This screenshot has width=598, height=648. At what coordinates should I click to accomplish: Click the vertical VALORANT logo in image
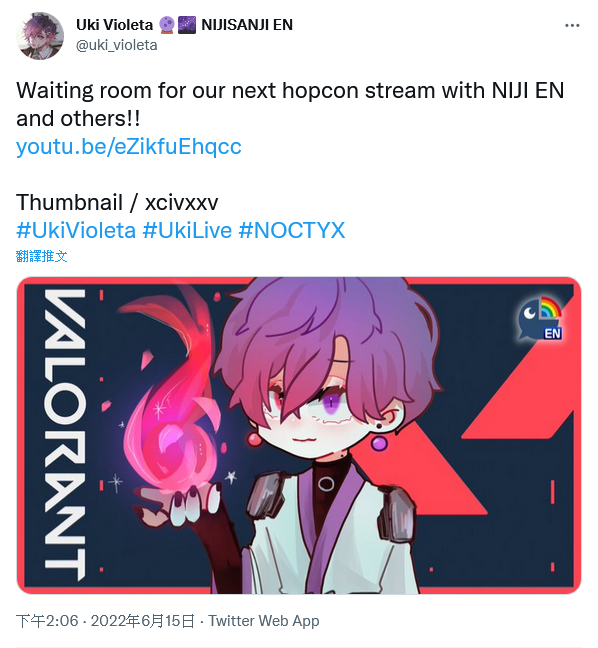tap(65, 435)
